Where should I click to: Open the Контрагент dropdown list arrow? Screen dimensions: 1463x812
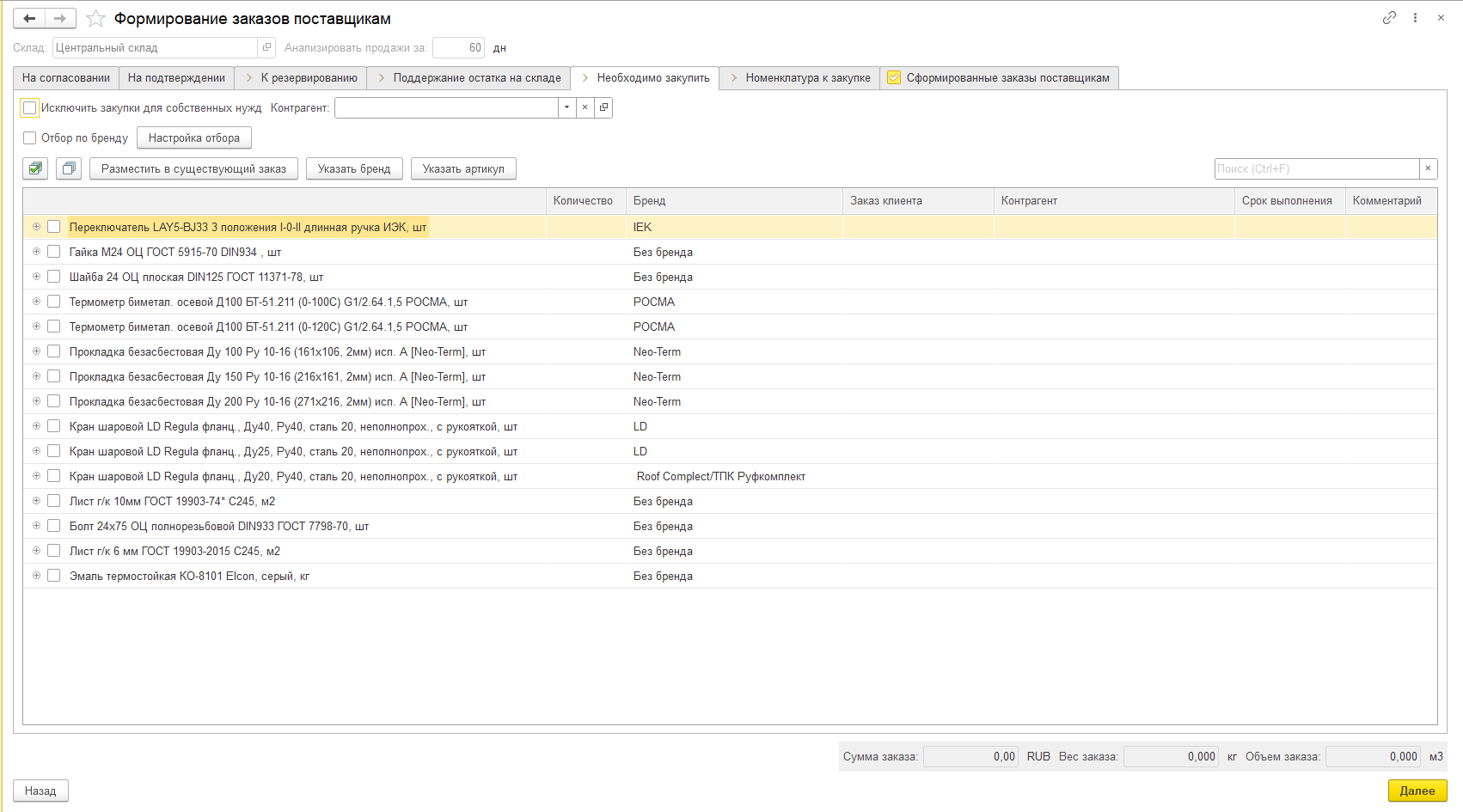click(x=566, y=107)
